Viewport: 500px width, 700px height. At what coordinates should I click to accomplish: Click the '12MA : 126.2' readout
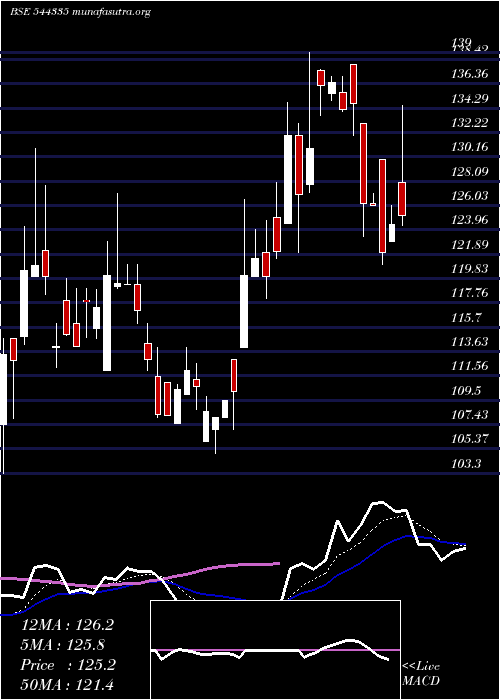click(x=67, y=625)
